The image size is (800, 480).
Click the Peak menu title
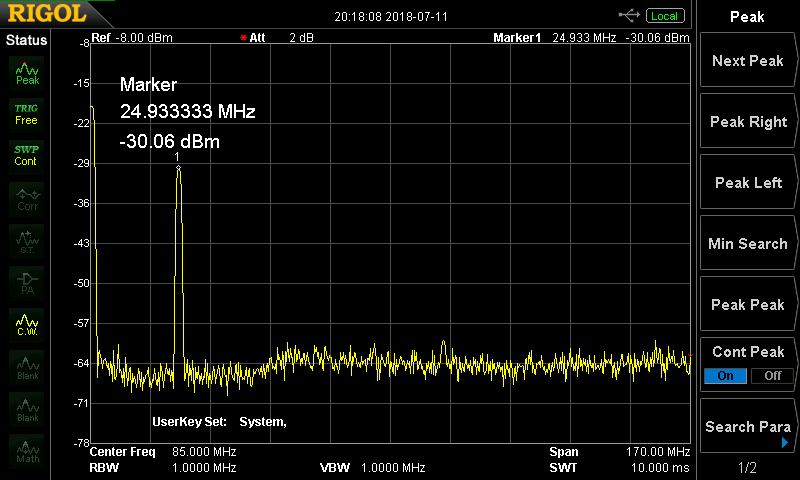pyautogui.click(x=747, y=17)
